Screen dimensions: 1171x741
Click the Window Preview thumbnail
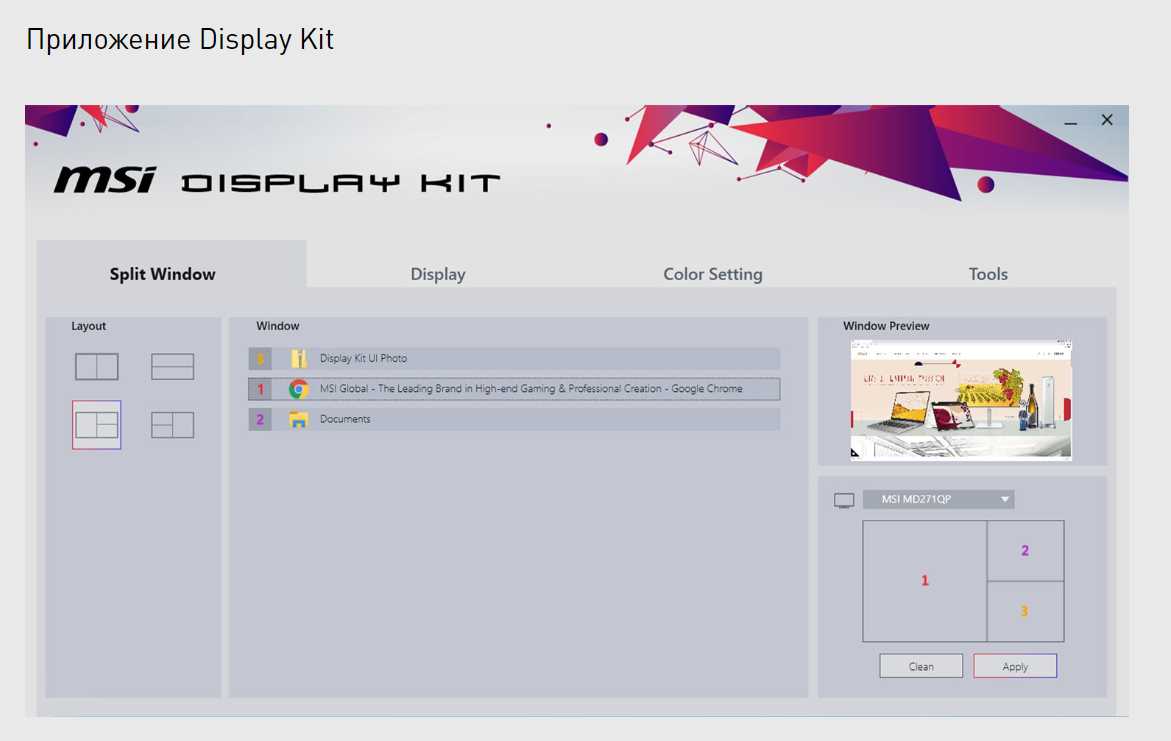click(961, 400)
